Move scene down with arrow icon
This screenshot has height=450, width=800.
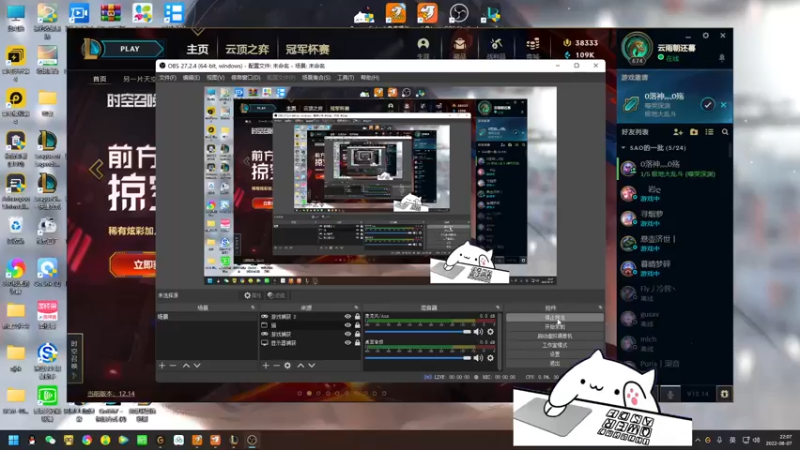(197, 366)
